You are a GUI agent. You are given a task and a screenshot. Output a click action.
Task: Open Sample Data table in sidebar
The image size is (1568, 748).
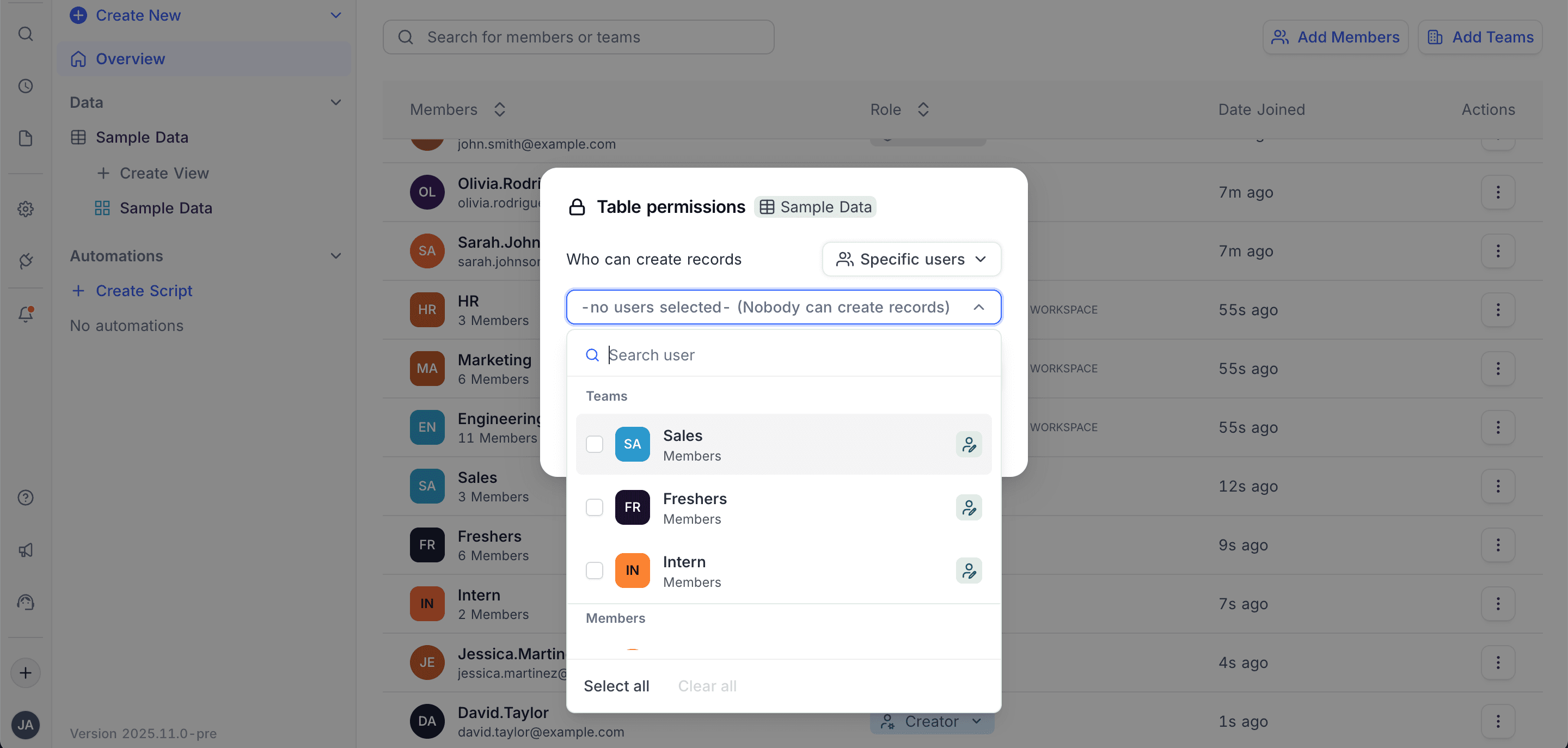pos(142,138)
